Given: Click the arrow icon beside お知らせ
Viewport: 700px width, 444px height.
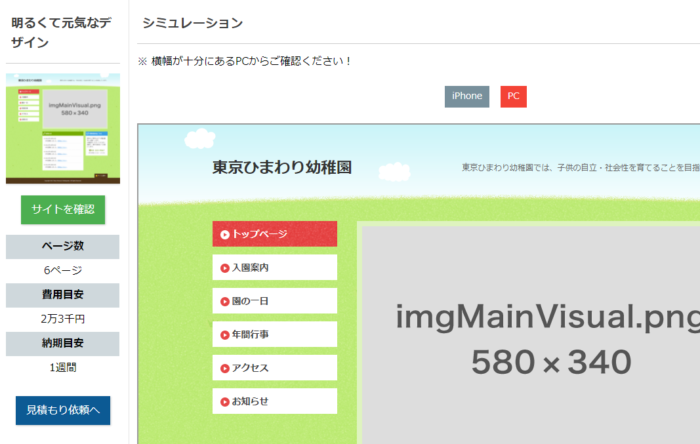Looking at the screenshot, I should coord(225,402).
